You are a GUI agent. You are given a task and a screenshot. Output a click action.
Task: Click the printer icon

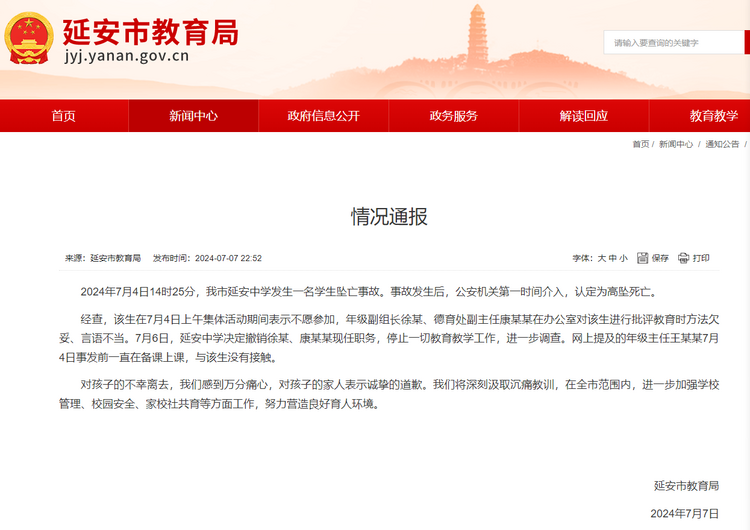684,258
